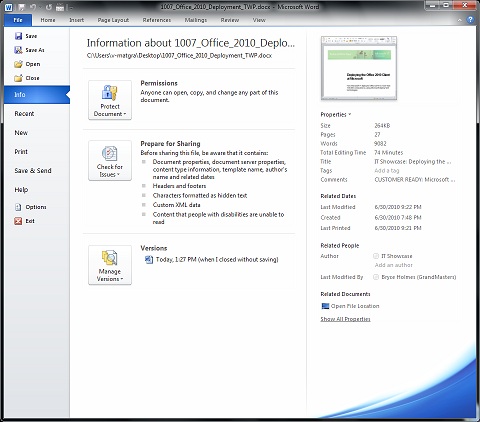
Task: Click Save in the backstage sidebar
Action: coord(26,36)
